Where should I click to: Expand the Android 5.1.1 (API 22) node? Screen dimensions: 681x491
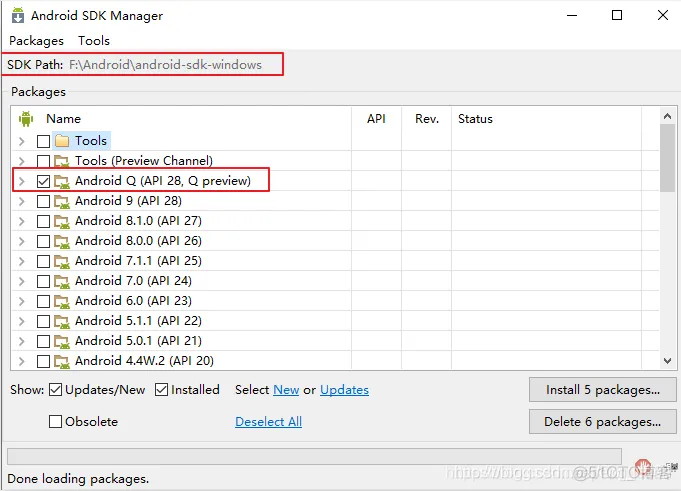click(22, 321)
